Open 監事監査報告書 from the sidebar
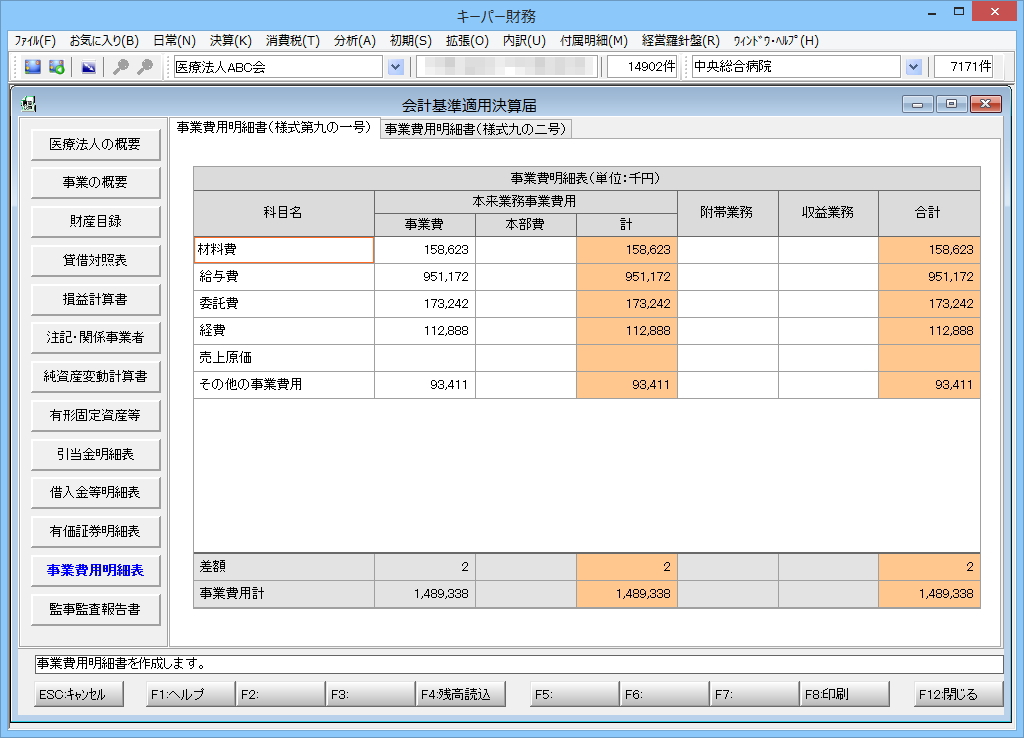Viewport: 1024px width, 738px height. tap(95, 609)
